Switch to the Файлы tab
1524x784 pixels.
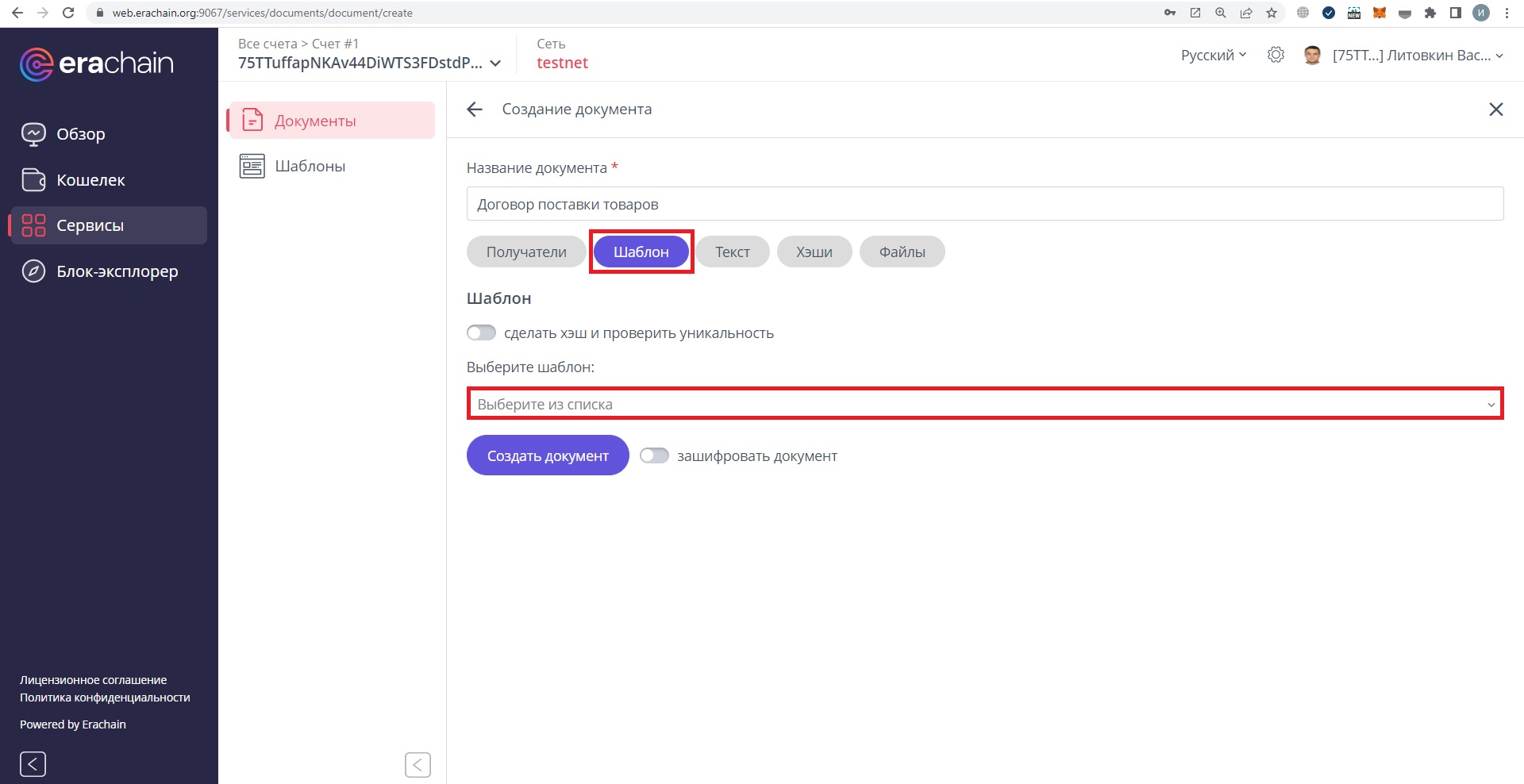[902, 252]
